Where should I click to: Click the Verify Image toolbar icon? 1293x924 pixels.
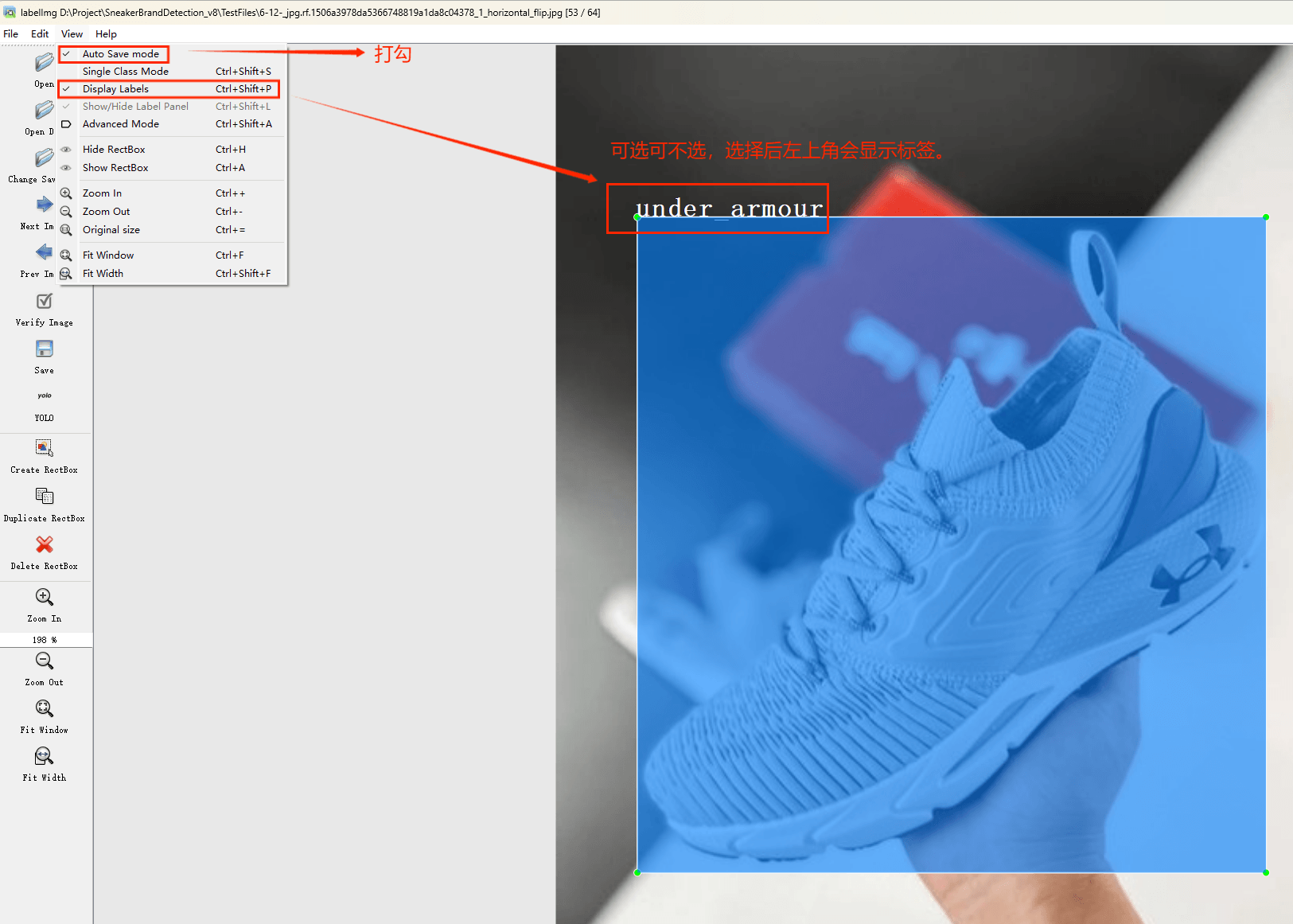click(45, 301)
